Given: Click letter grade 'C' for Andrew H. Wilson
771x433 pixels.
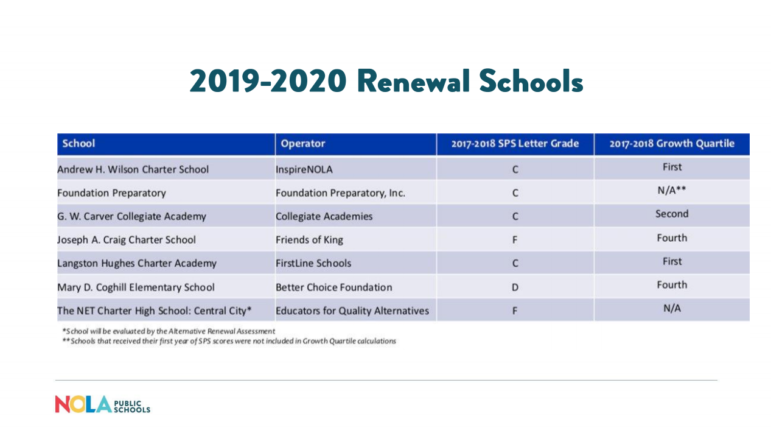Looking at the screenshot, I should click(515, 170).
